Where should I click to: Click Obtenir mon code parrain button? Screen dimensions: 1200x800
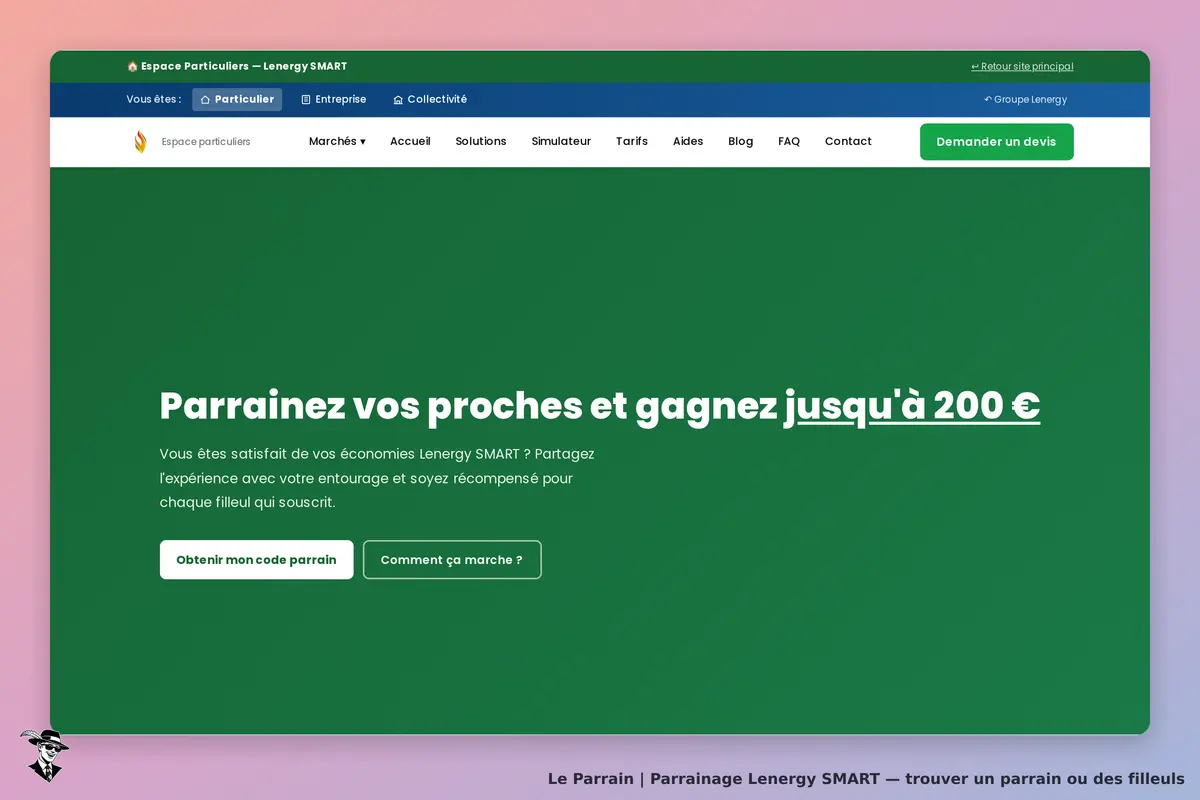pos(257,560)
